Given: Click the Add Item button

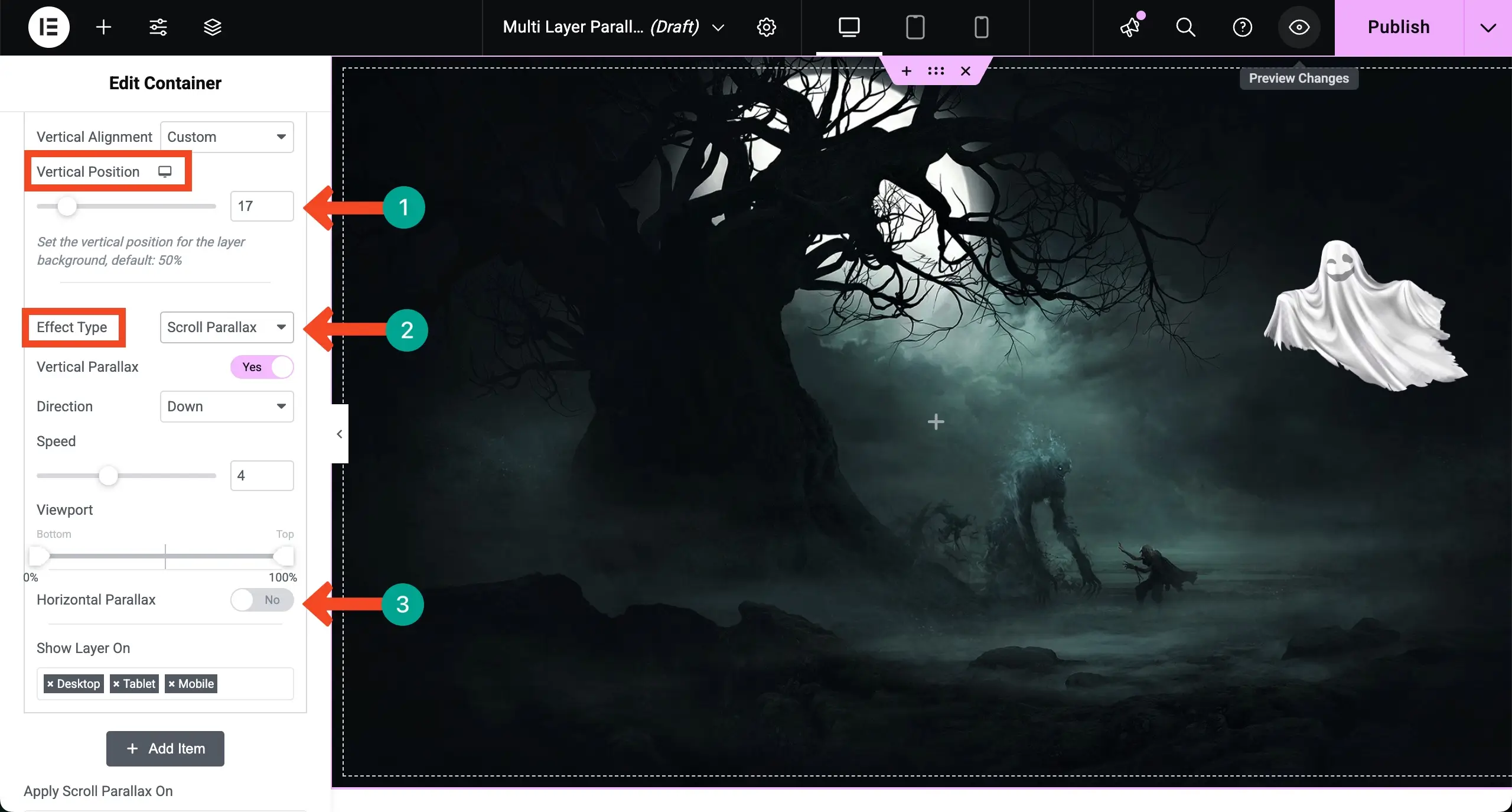Looking at the screenshot, I should 165,749.
